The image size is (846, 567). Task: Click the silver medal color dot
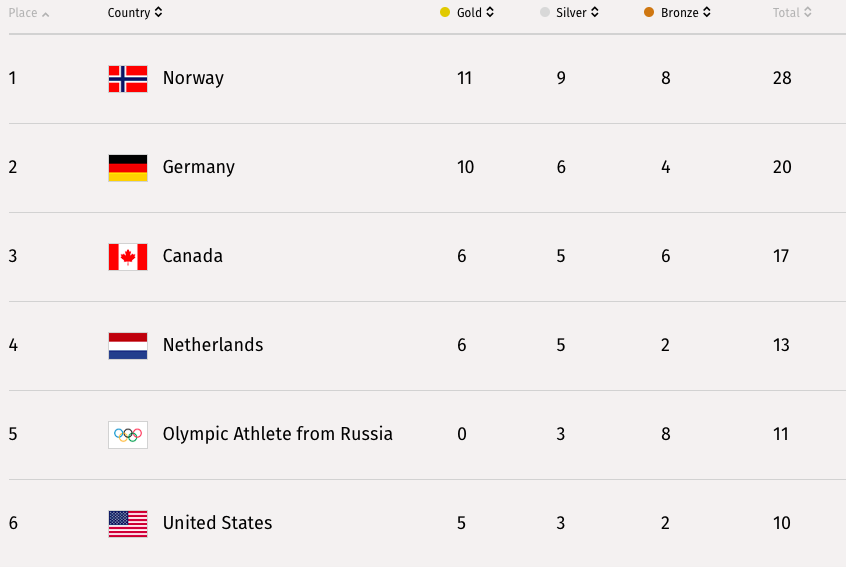[545, 13]
